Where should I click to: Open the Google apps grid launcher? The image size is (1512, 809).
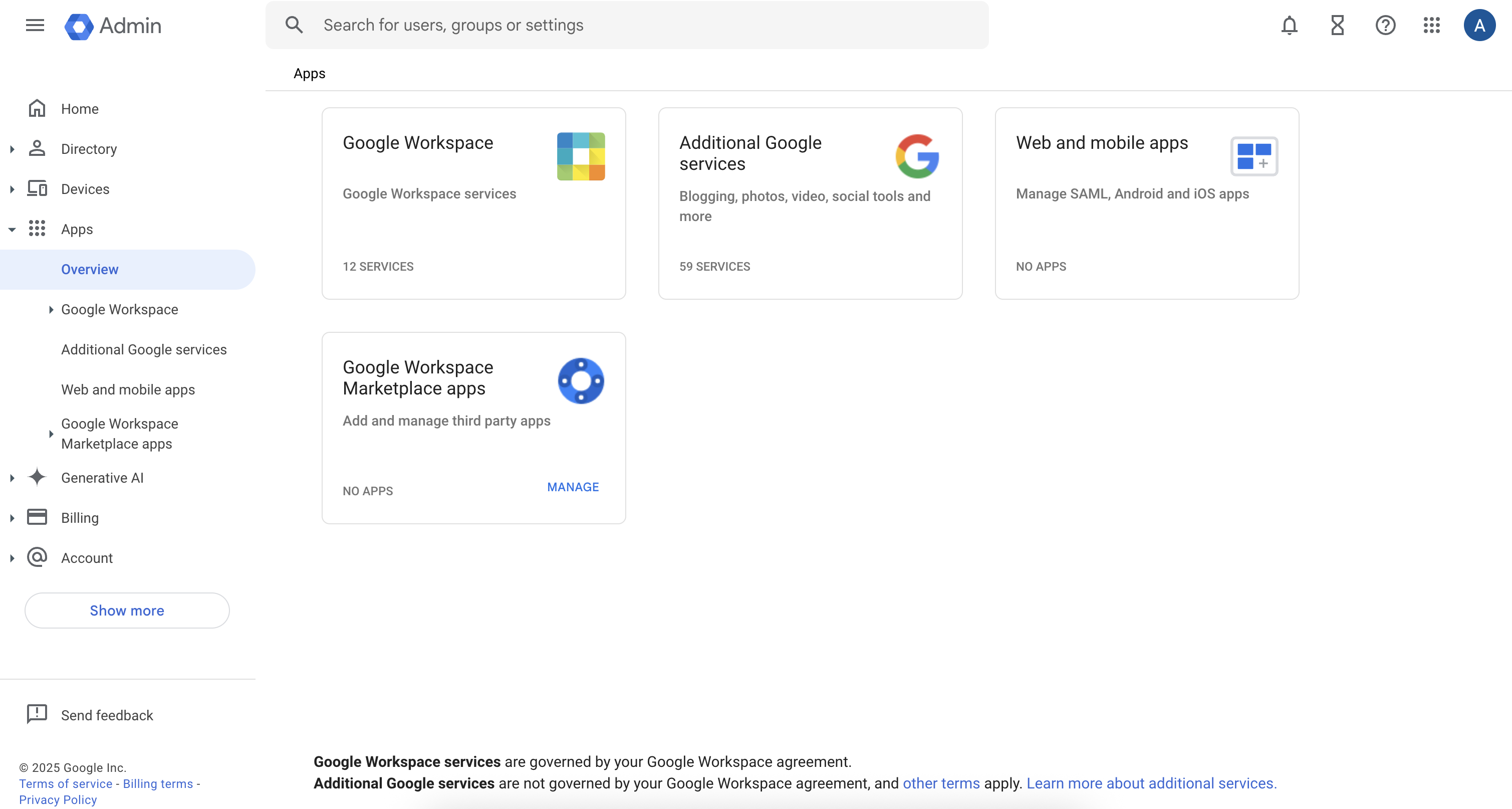pyautogui.click(x=1431, y=25)
